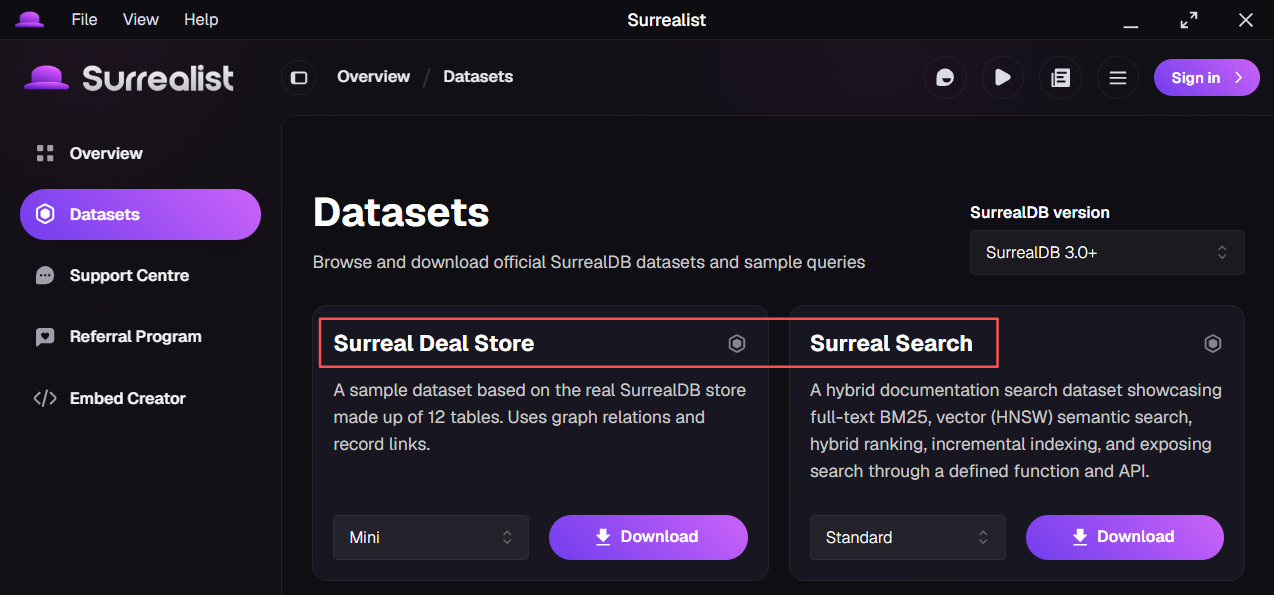Click the Surreal Search title
1274x595 pixels.
(891, 343)
